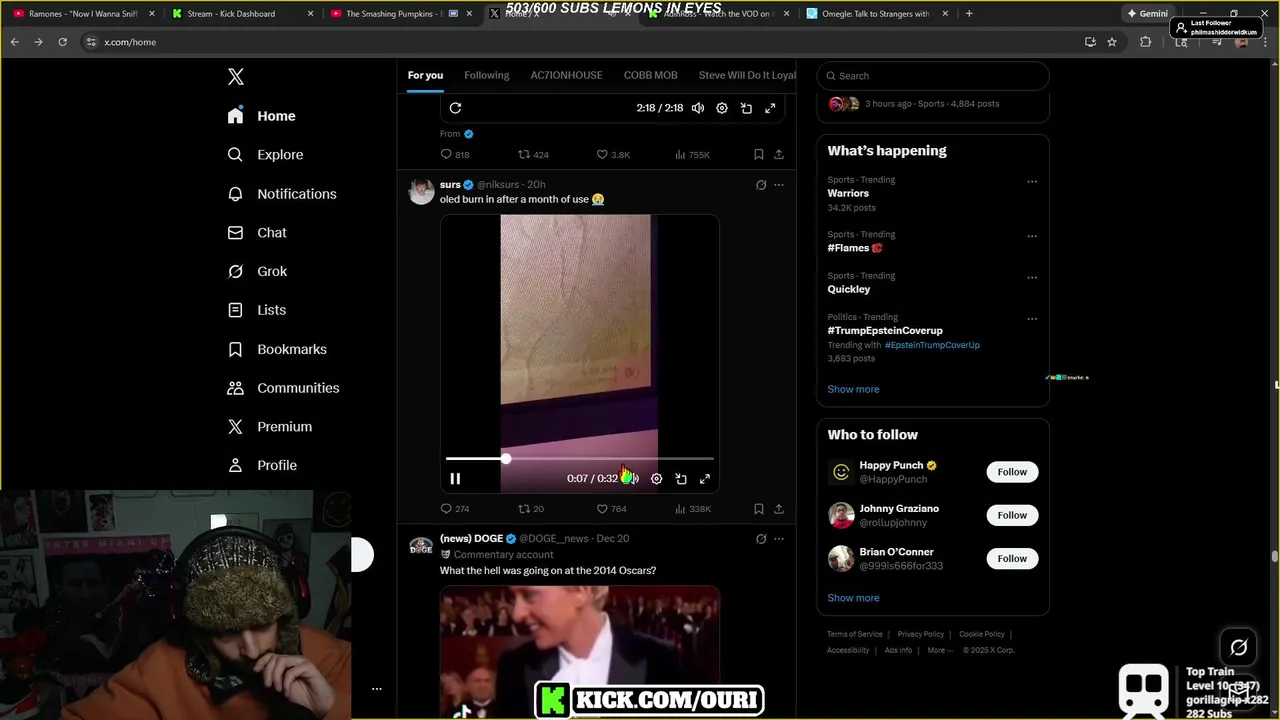Repost surs post with 20 reposts
Image resolution: width=1280 pixels, height=720 pixels.
531,509
